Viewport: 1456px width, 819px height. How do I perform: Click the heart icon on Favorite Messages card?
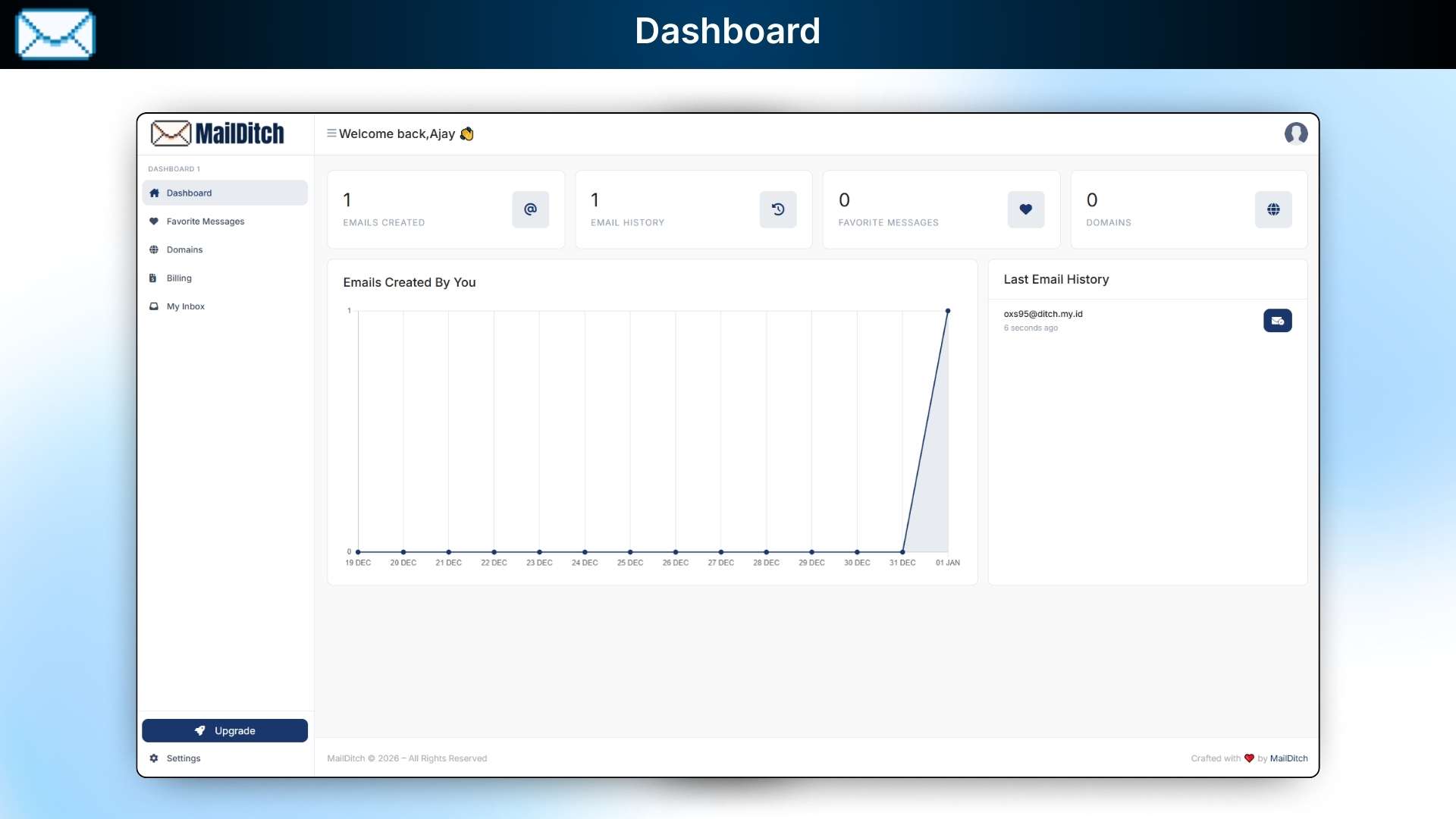1025,209
